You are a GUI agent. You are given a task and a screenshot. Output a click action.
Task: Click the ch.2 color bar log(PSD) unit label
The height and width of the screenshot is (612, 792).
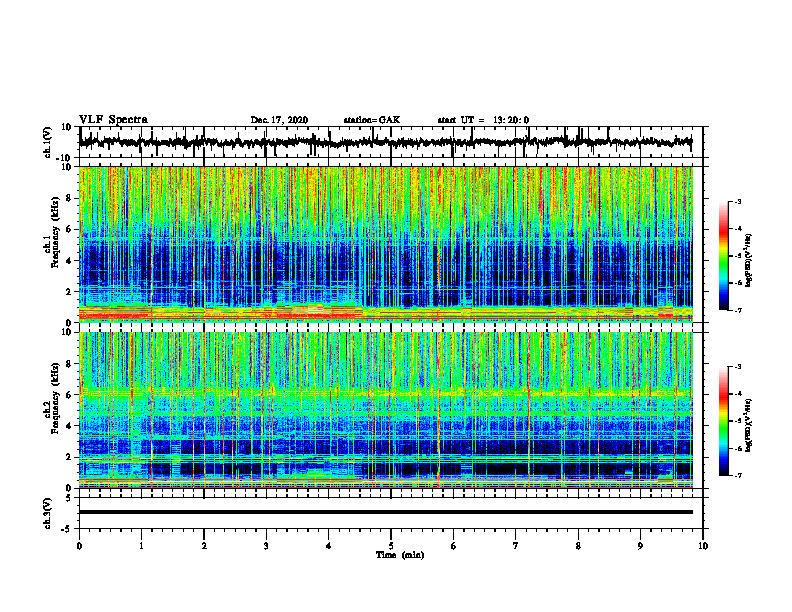tap(749, 425)
